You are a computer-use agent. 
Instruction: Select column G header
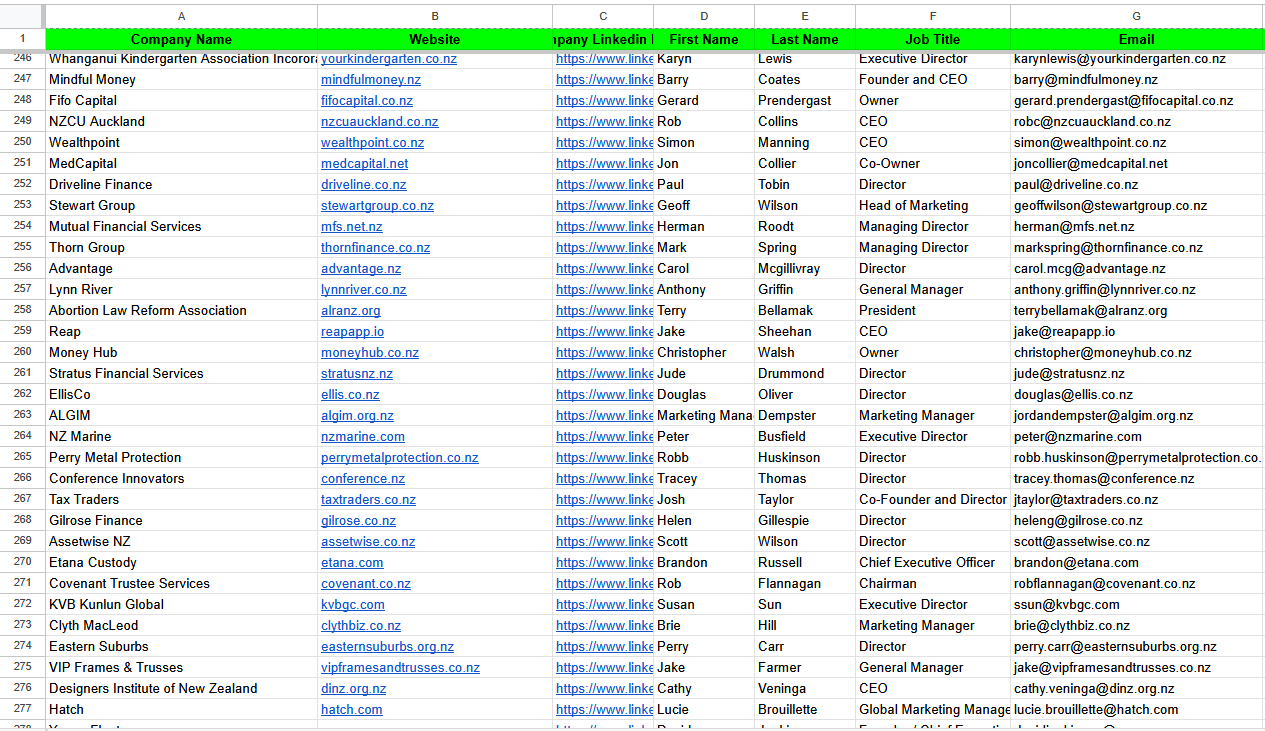click(1137, 16)
